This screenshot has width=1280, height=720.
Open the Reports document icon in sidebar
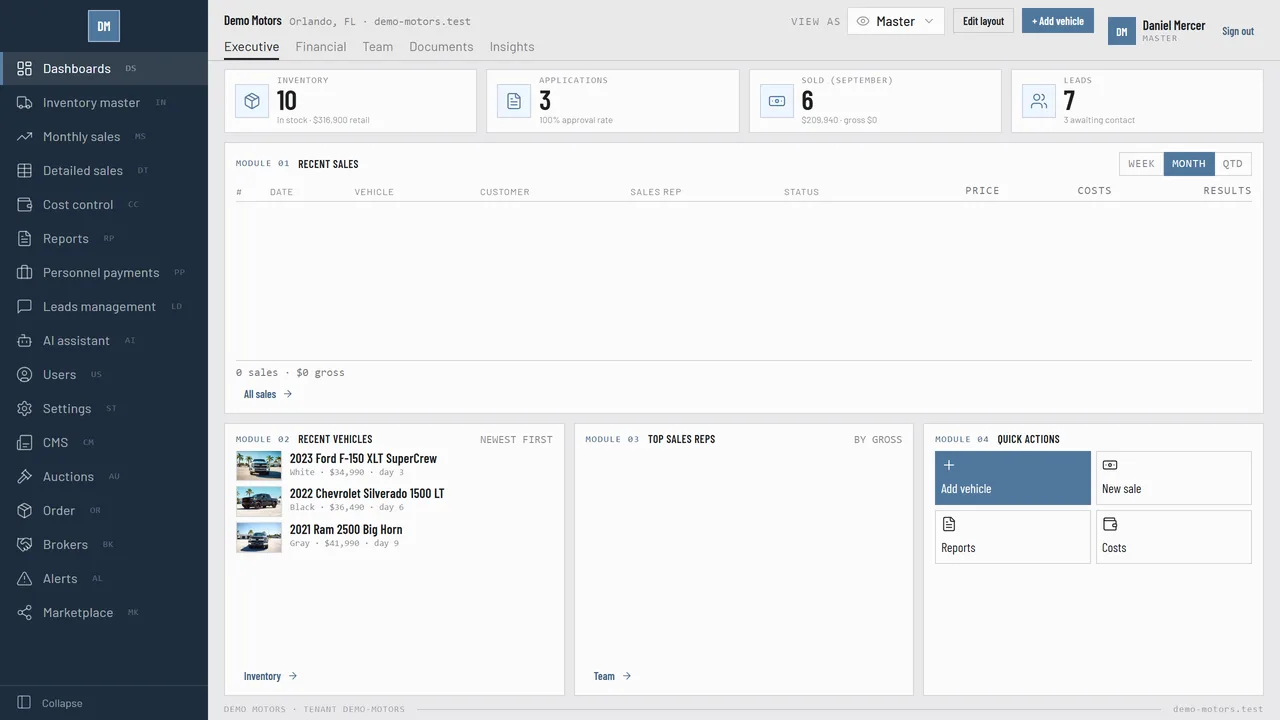25,239
